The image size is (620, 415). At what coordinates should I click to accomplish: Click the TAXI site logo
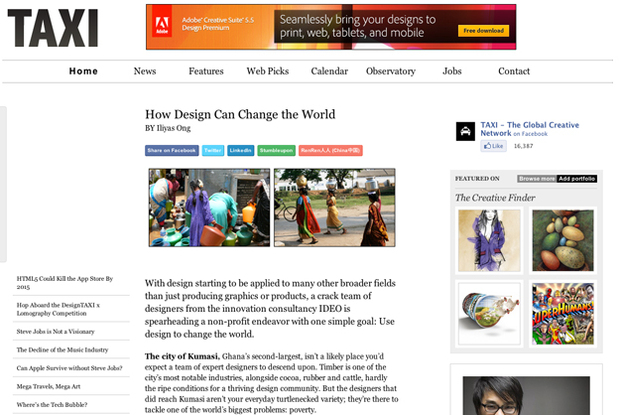pos(53,28)
